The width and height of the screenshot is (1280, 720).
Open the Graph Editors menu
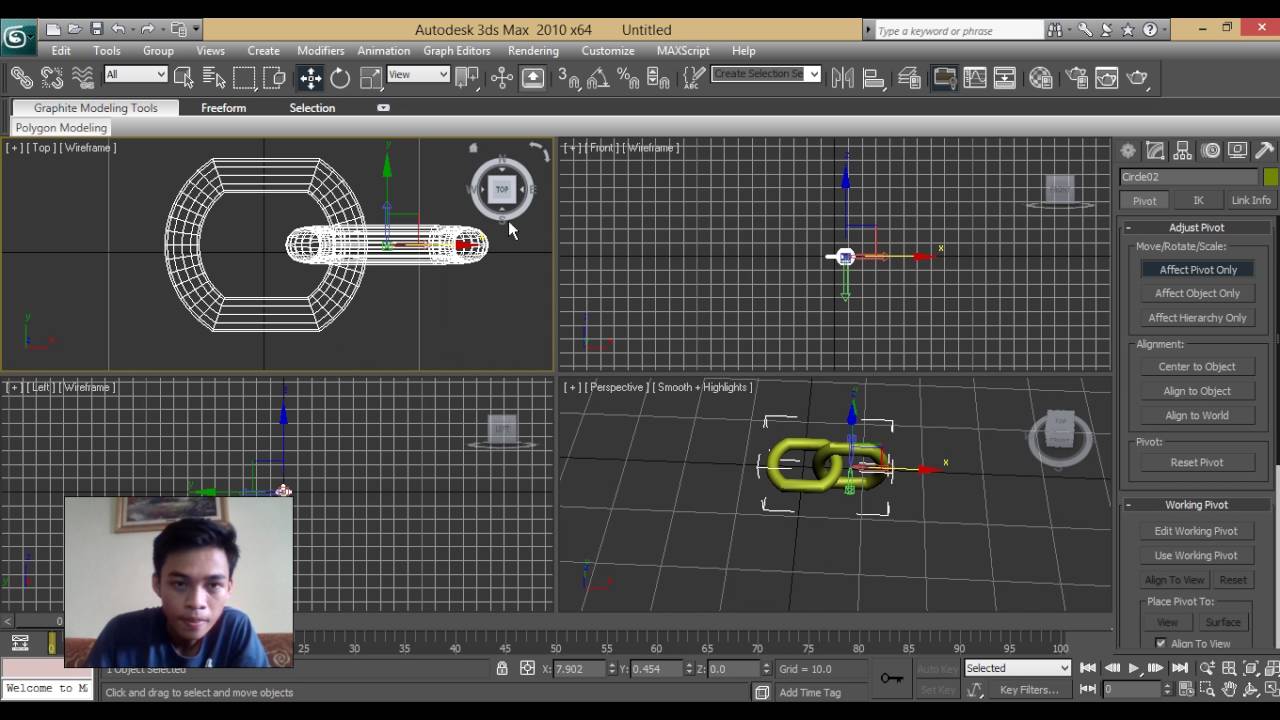[457, 50]
